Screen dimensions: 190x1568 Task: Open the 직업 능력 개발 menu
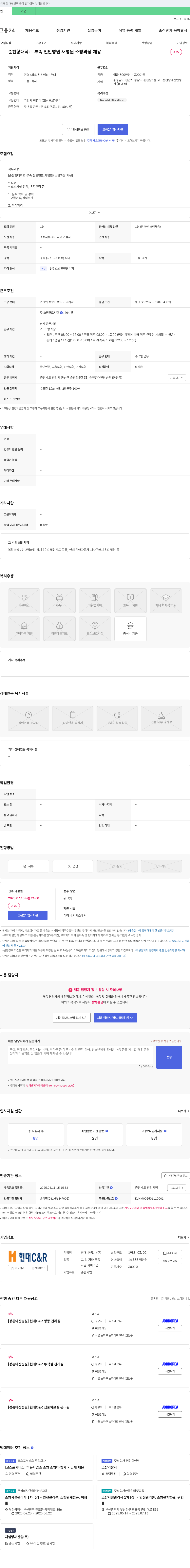pyautogui.click(x=130, y=30)
